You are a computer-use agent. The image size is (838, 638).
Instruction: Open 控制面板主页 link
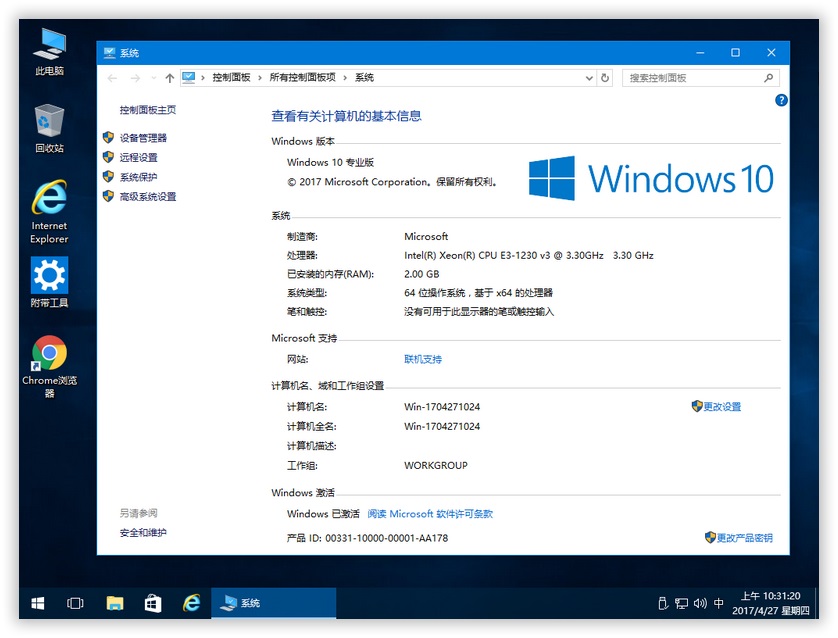pos(148,110)
